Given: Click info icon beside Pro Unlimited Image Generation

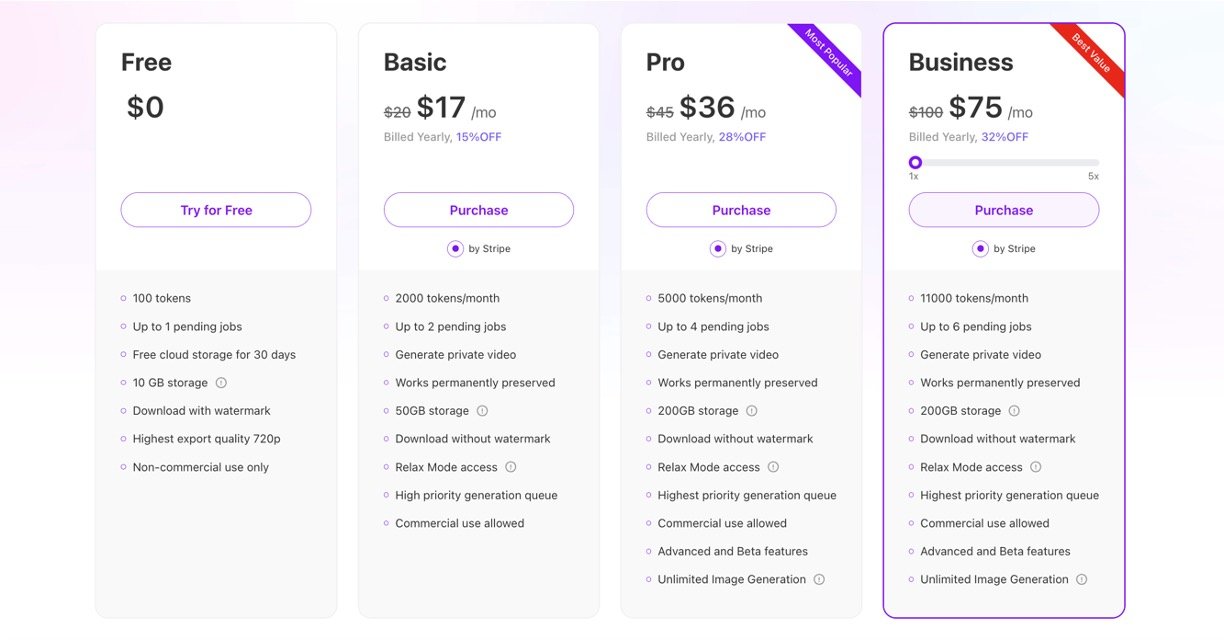Looking at the screenshot, I should 819,579.
